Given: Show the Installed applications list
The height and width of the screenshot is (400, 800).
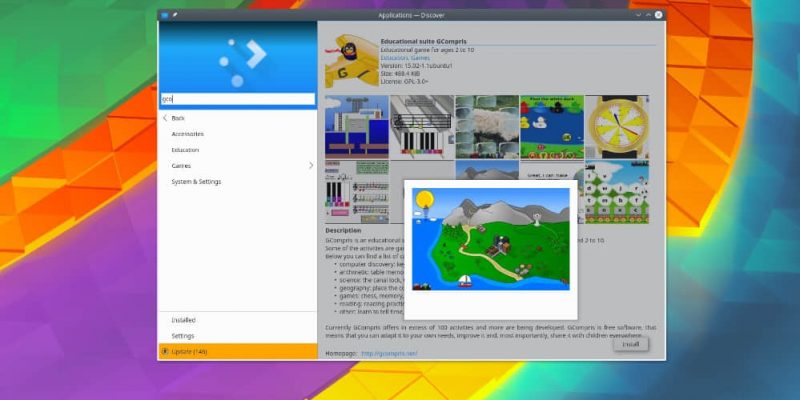Looking at the screenshot, I should (238, 320).
